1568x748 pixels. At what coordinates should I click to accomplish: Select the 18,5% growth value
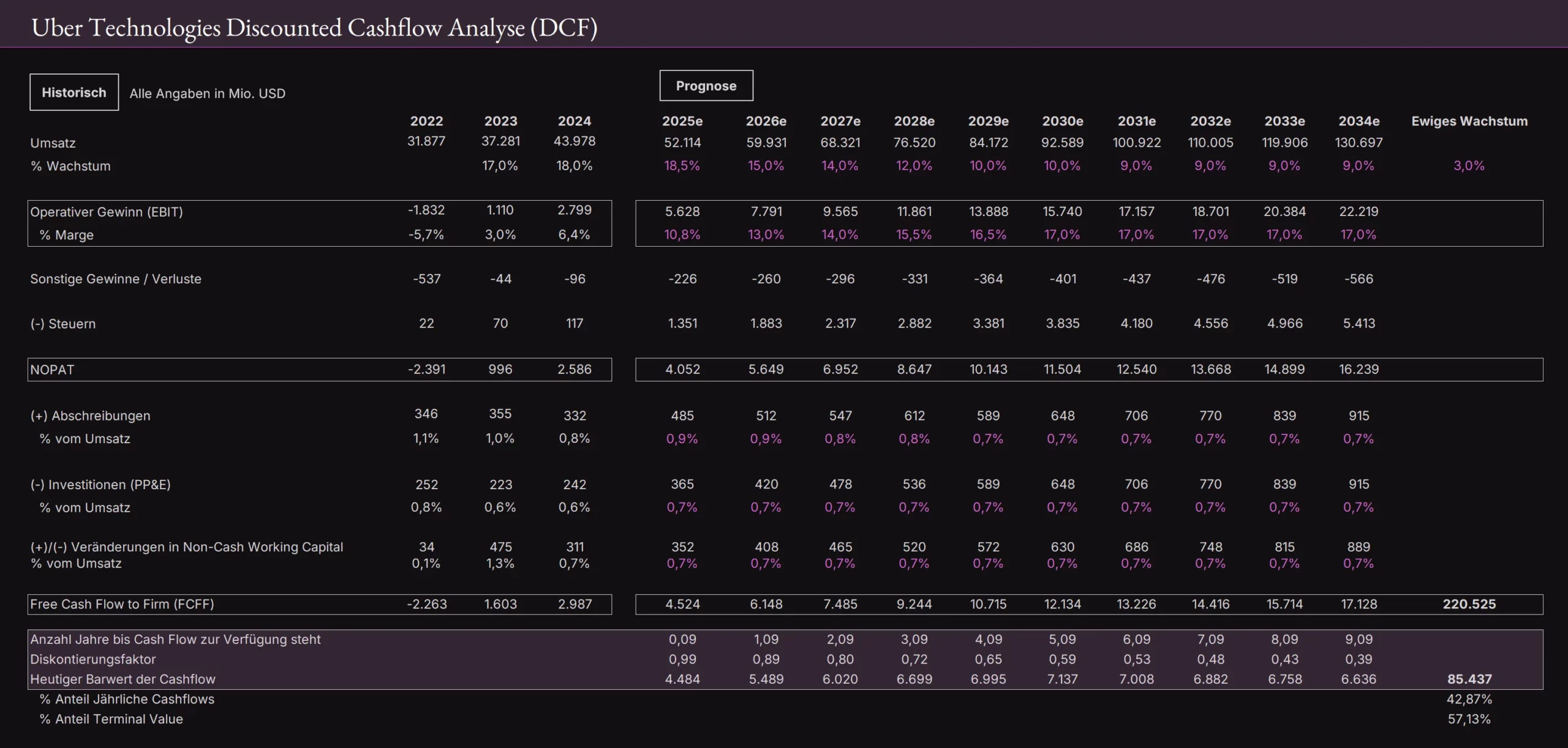(x=682, y=166)
